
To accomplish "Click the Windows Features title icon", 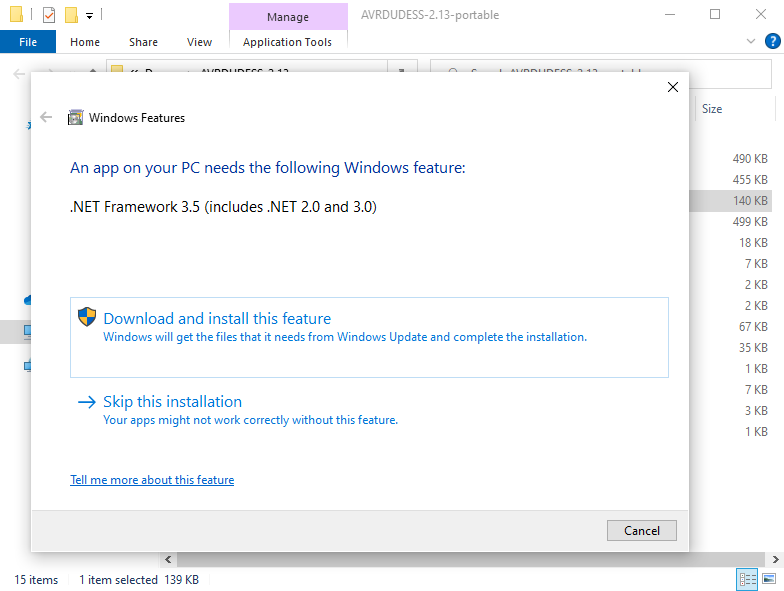I will coord(76,118).
